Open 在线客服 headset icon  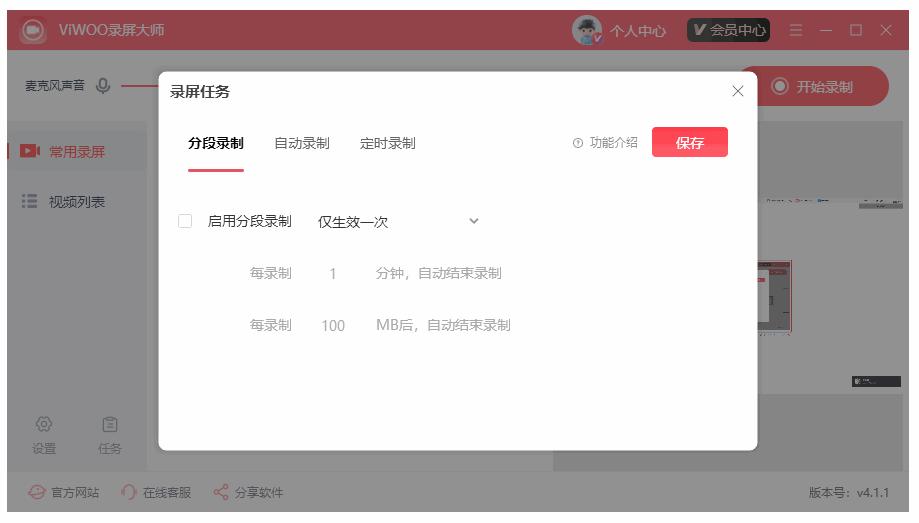pos(128,492)
